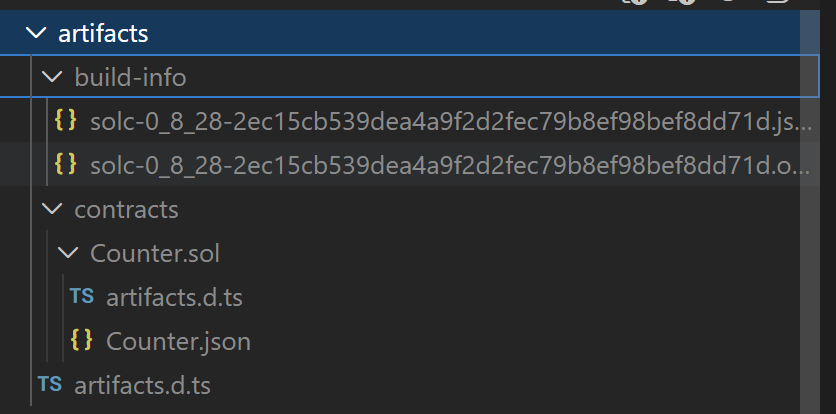Collapse the contracts folder chevron
Viewport: 836px width, 414px height.
(x=54, y=209)
